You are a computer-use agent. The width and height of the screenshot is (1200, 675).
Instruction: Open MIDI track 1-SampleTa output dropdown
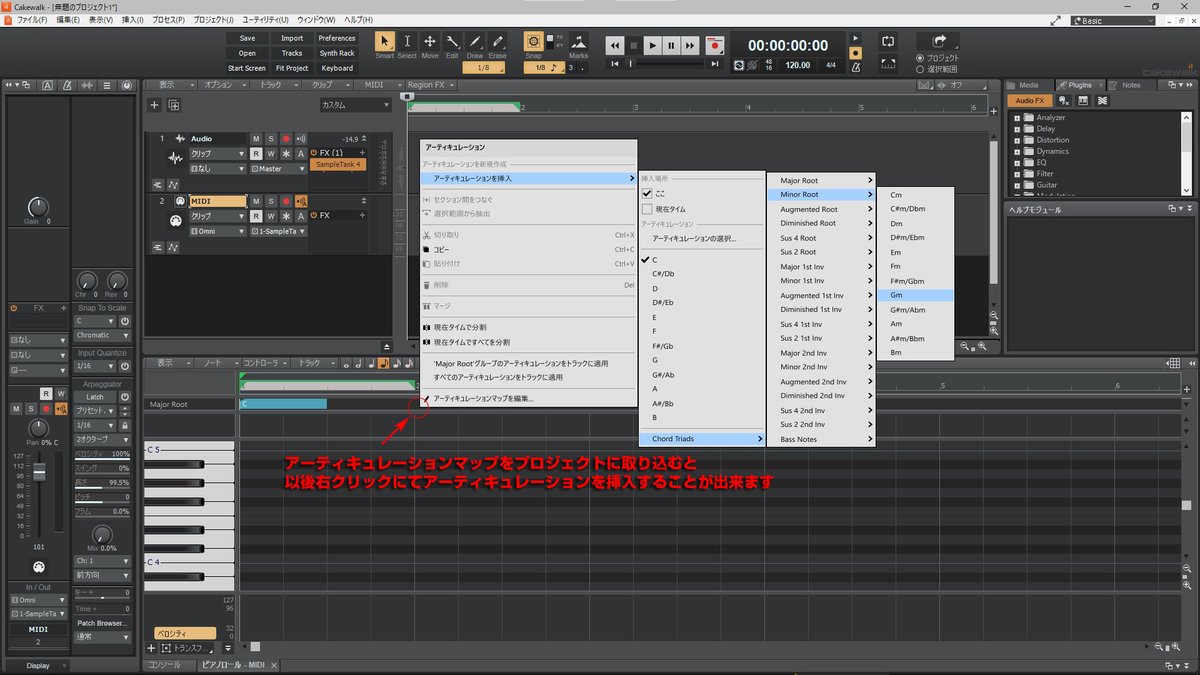279,231
